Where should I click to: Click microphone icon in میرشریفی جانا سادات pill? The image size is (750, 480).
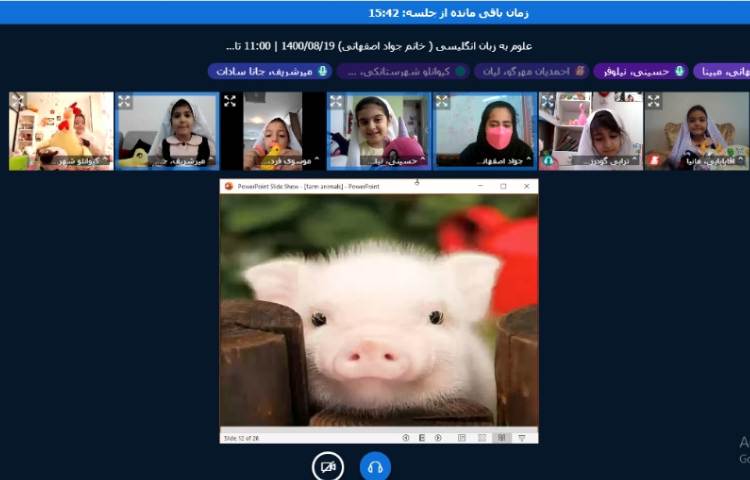[323, 71]
